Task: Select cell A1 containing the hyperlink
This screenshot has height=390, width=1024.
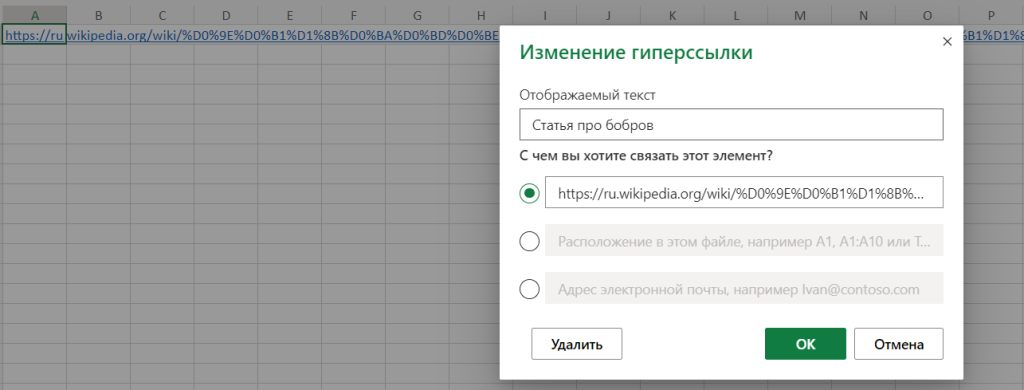Action: point(34,35)
